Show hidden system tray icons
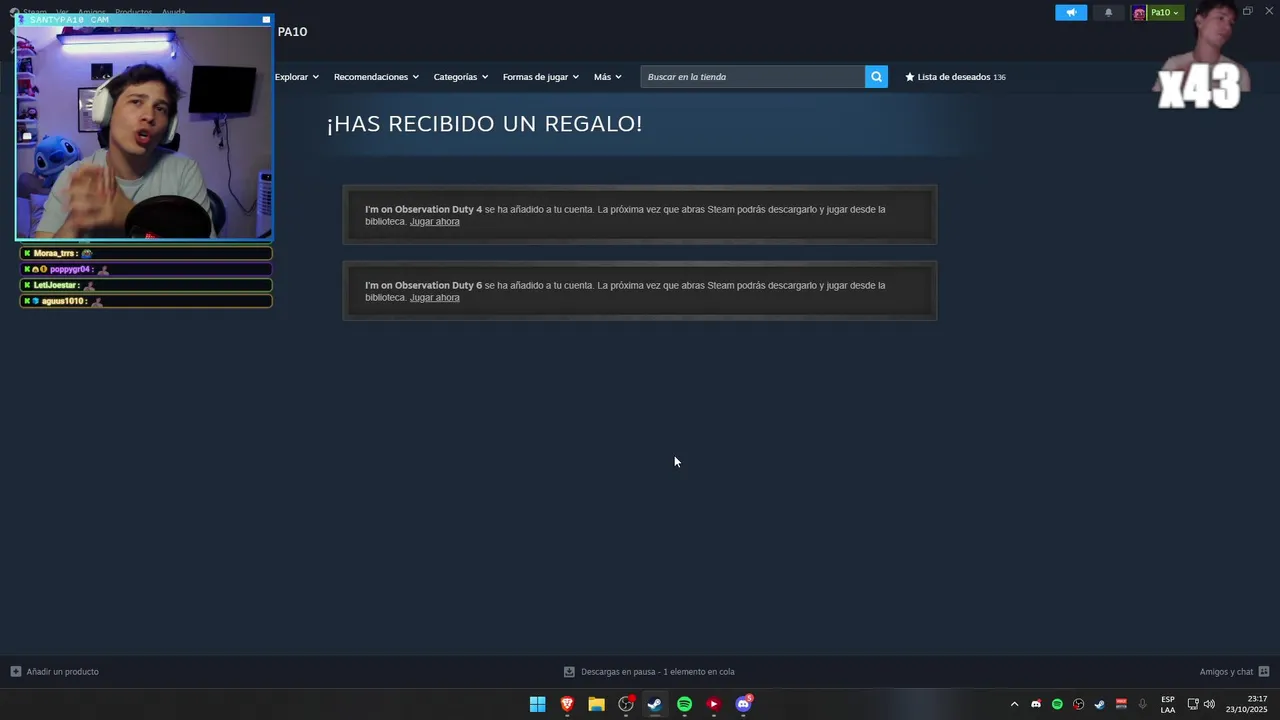Image resolution: width=1280 pixels, height=720 pixels. coord(1014,704)
